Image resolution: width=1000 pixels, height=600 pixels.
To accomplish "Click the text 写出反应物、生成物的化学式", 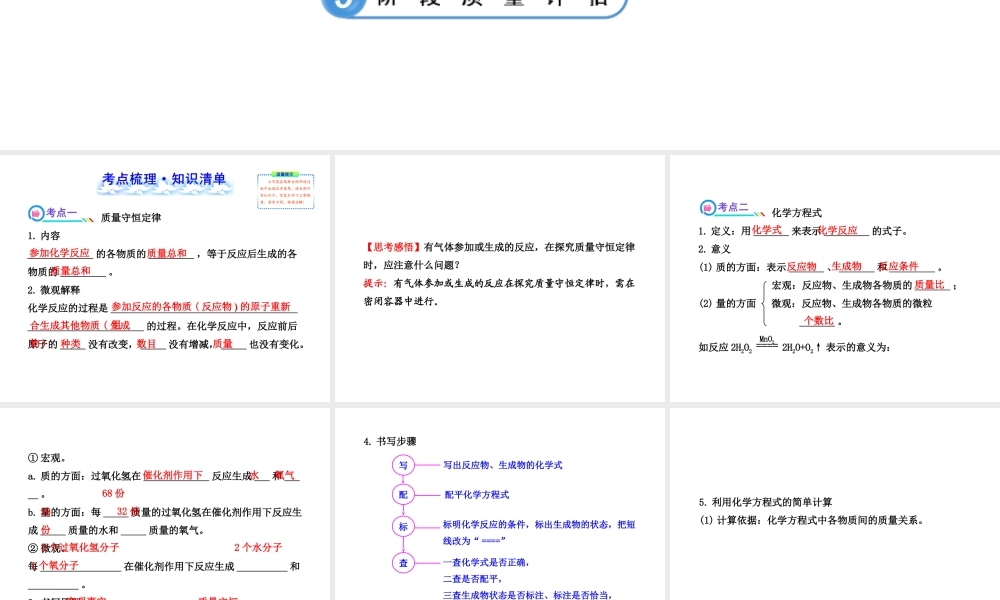I will (x=503, y=465).
